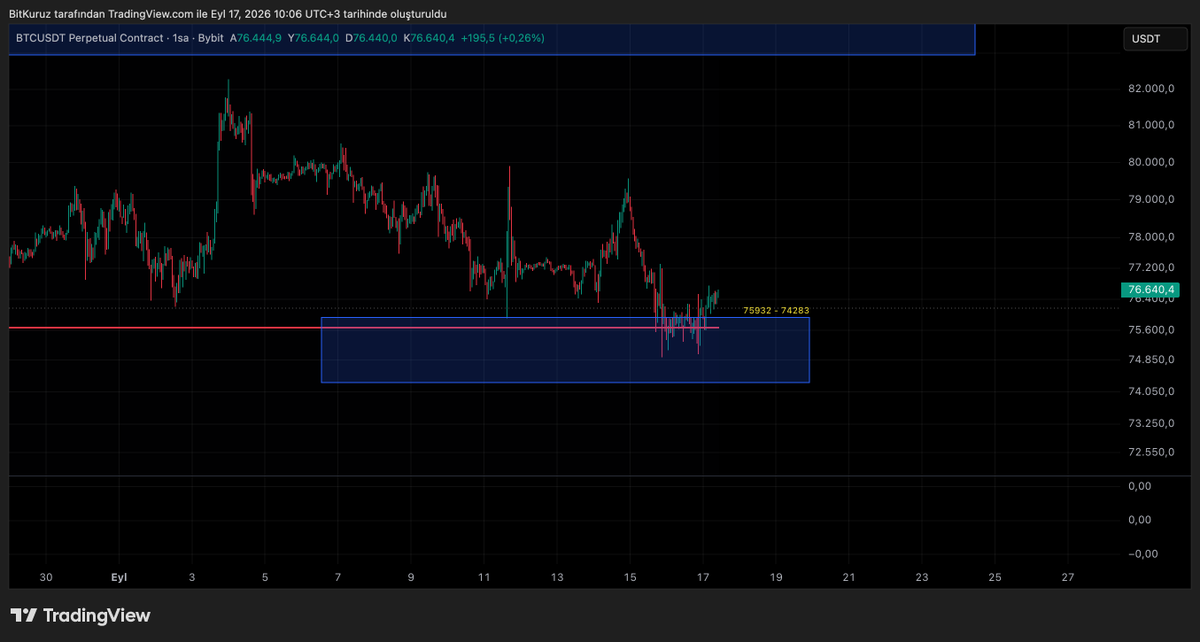Click the 3 date label on time axis
The width and height of the screenshot is (1200, 642).
(191, 577)
